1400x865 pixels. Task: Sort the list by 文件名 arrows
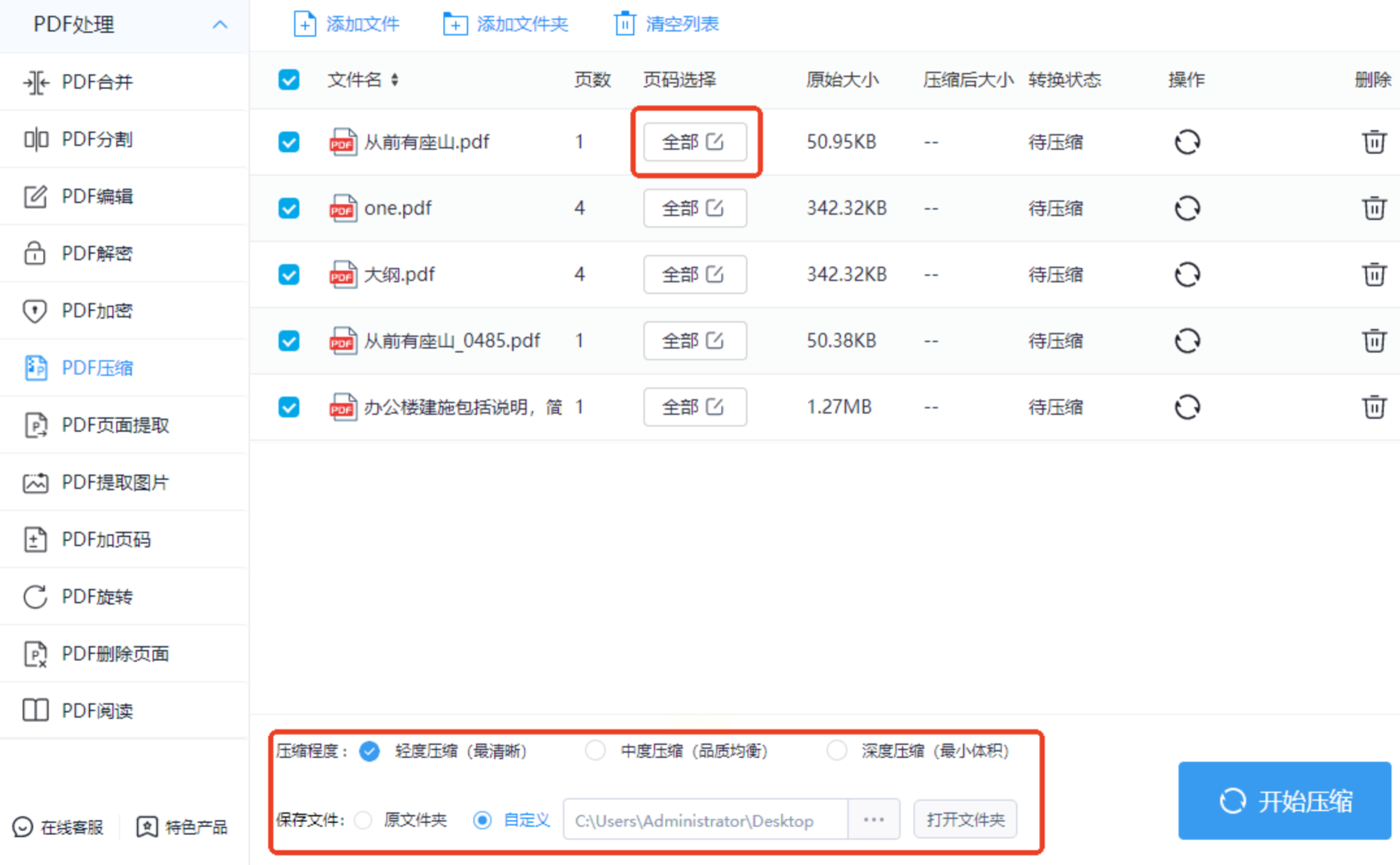click(394, 80)
